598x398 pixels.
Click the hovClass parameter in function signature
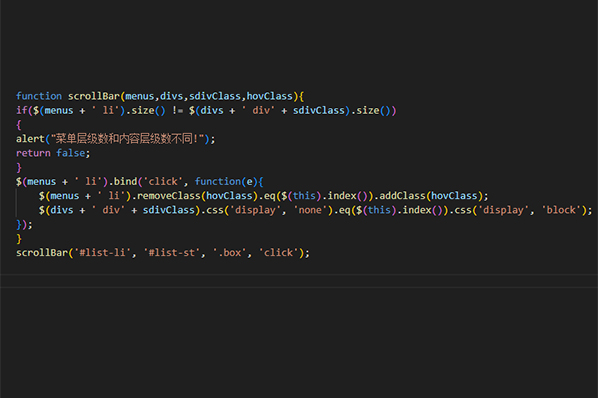pyautogui.click(x=269, y=96)
